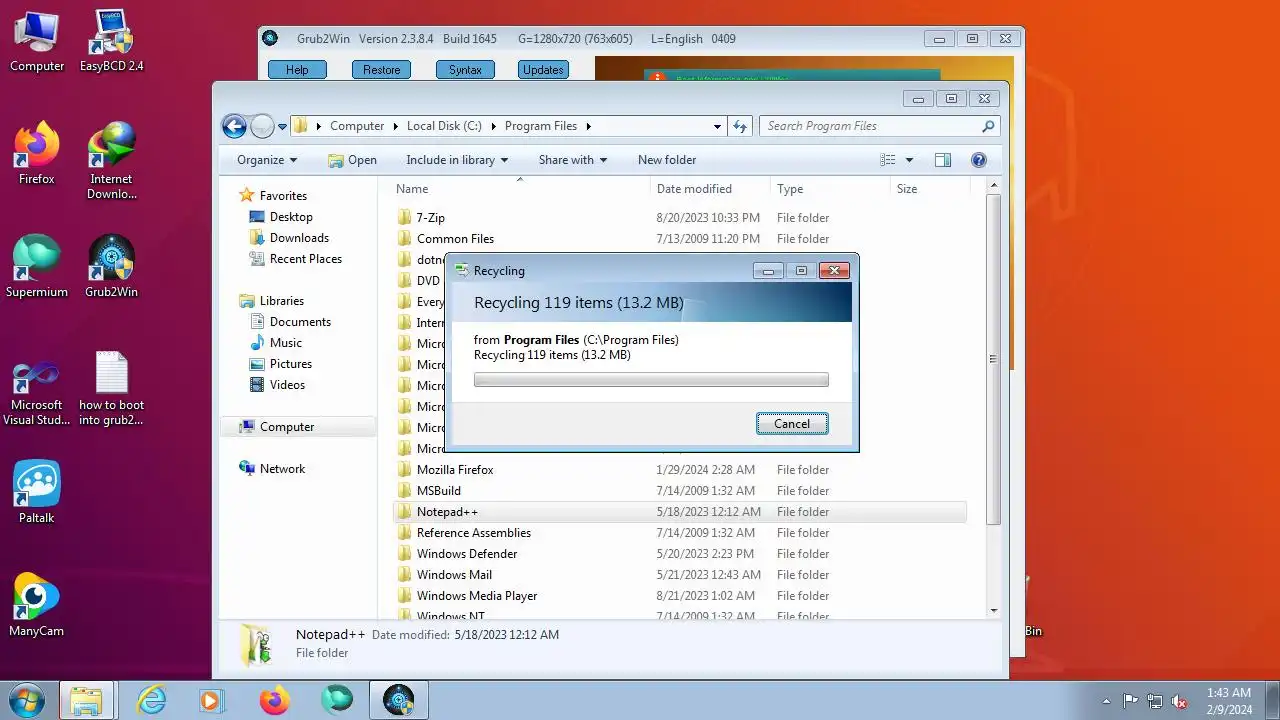This screenshot has height=720, width=1280.
Task: Click the file list vertical scrollbar
Action: point(993,359)
